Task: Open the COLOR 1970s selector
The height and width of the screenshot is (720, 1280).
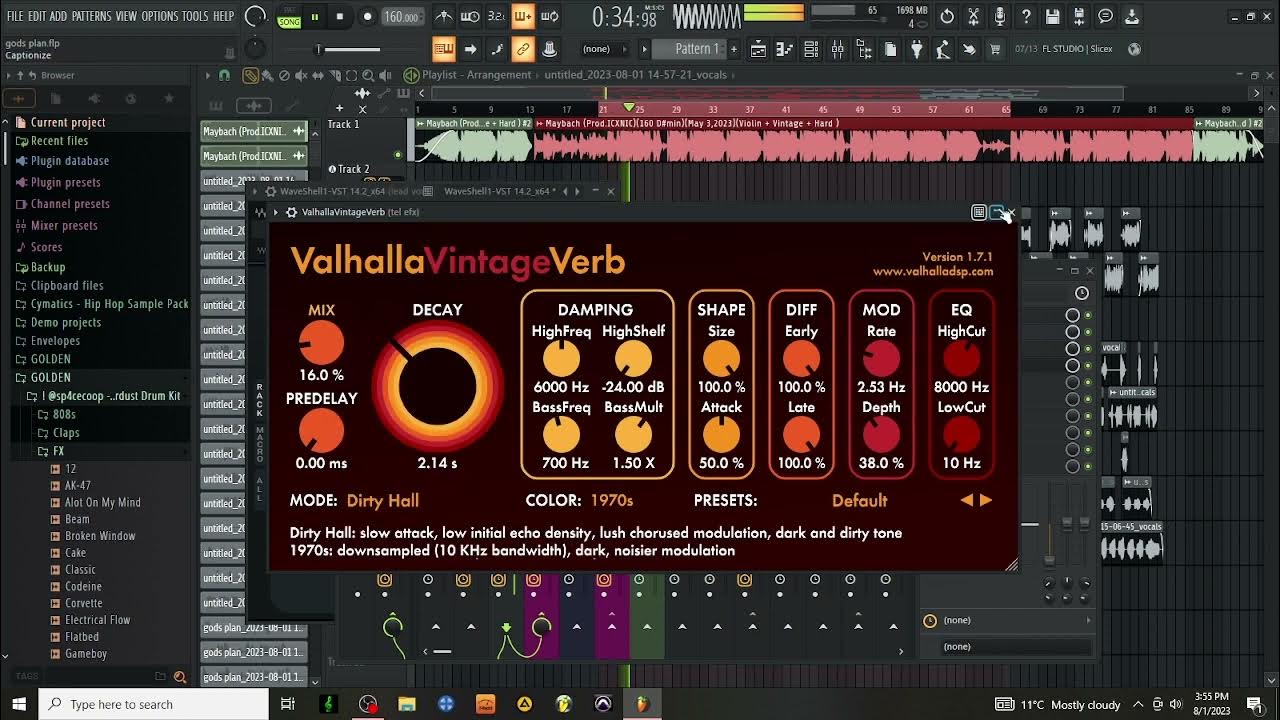Action: [612, 500]
